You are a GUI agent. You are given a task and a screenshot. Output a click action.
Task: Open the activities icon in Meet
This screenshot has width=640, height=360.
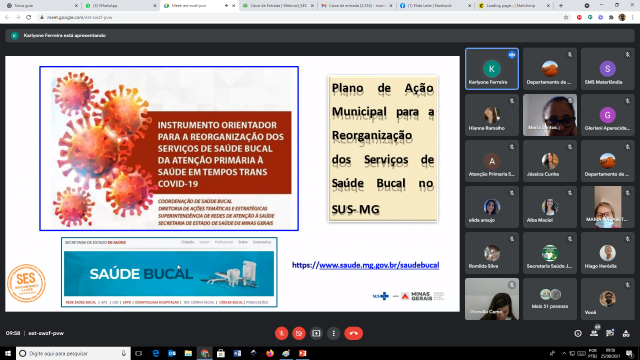626,333
